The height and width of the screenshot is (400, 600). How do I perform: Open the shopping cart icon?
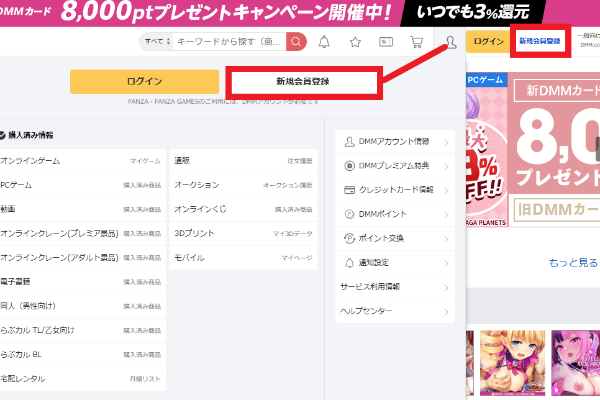(x=416, y=42)
